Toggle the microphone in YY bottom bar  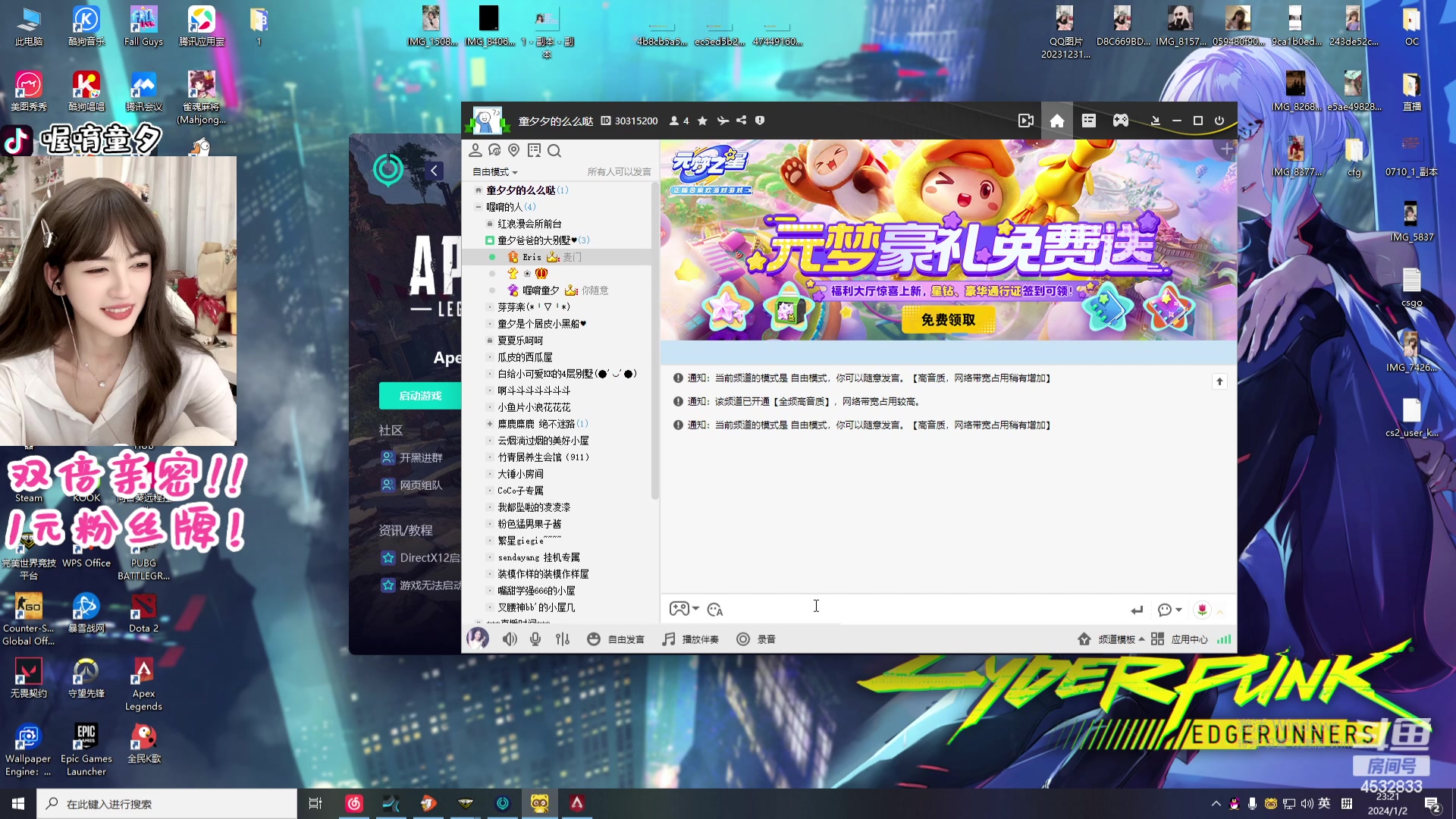tap(535, 639)
